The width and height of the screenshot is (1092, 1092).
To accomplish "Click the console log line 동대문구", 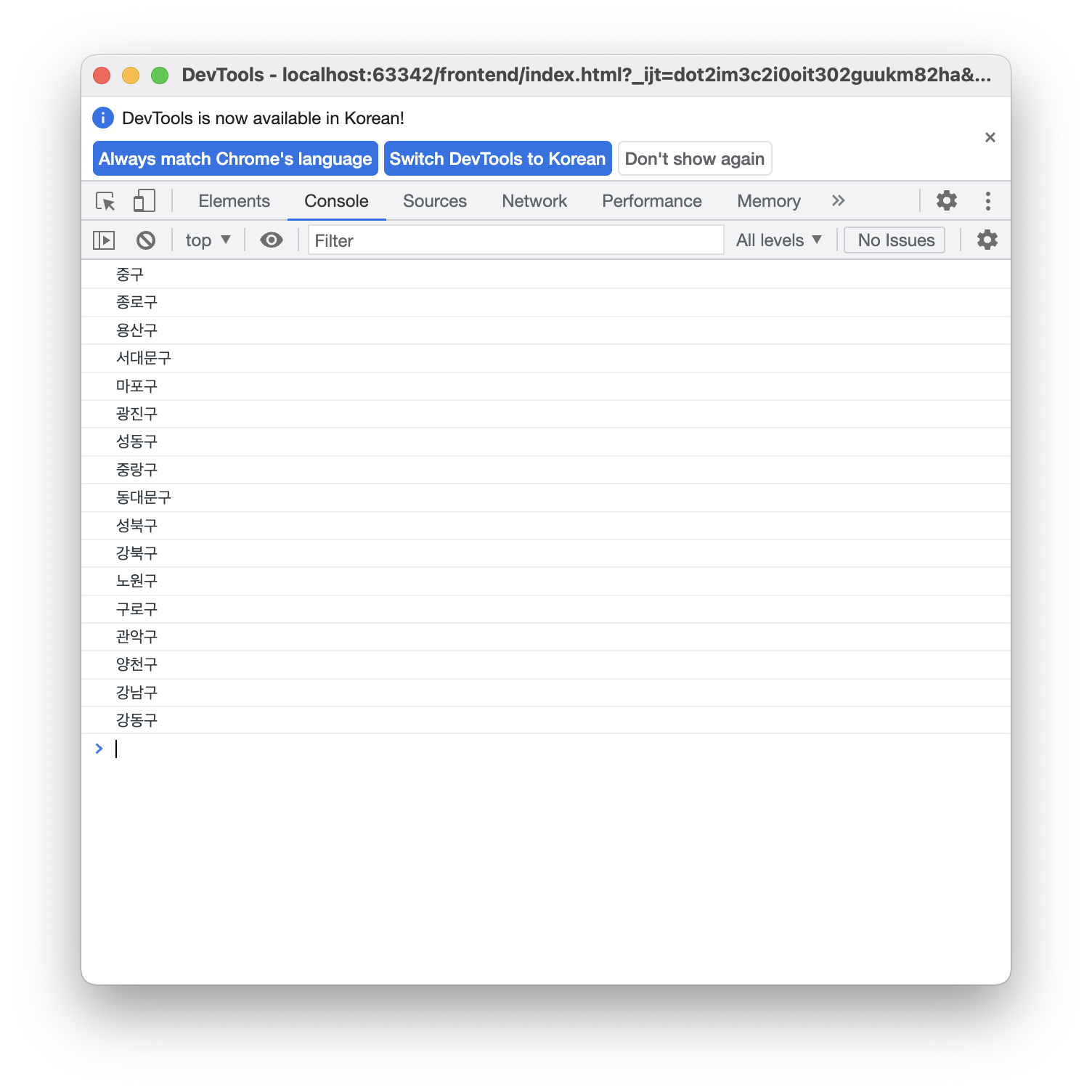I will pyautogui.click(x=546, y=497).
